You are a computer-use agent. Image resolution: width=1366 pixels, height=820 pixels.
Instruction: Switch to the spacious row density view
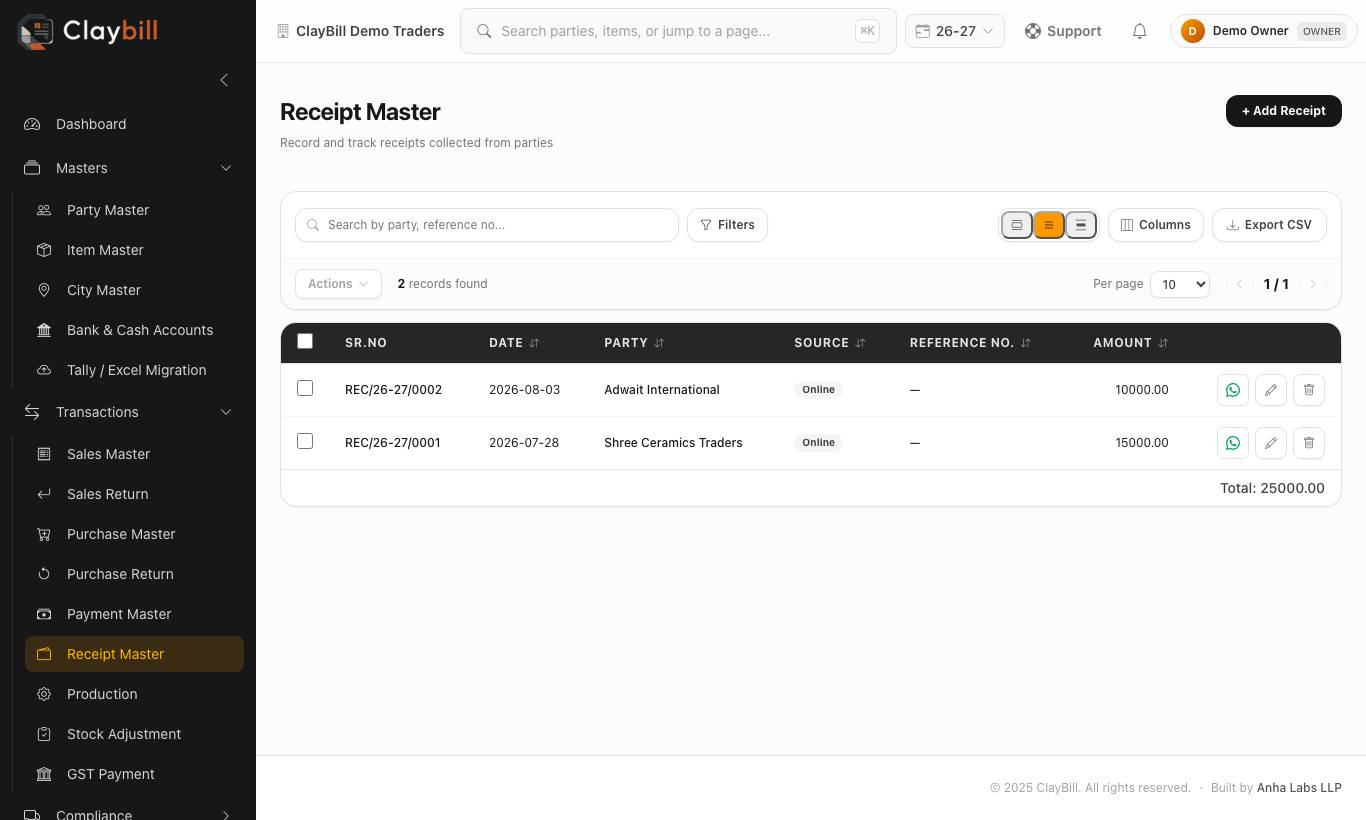[x=1081, y=225]
